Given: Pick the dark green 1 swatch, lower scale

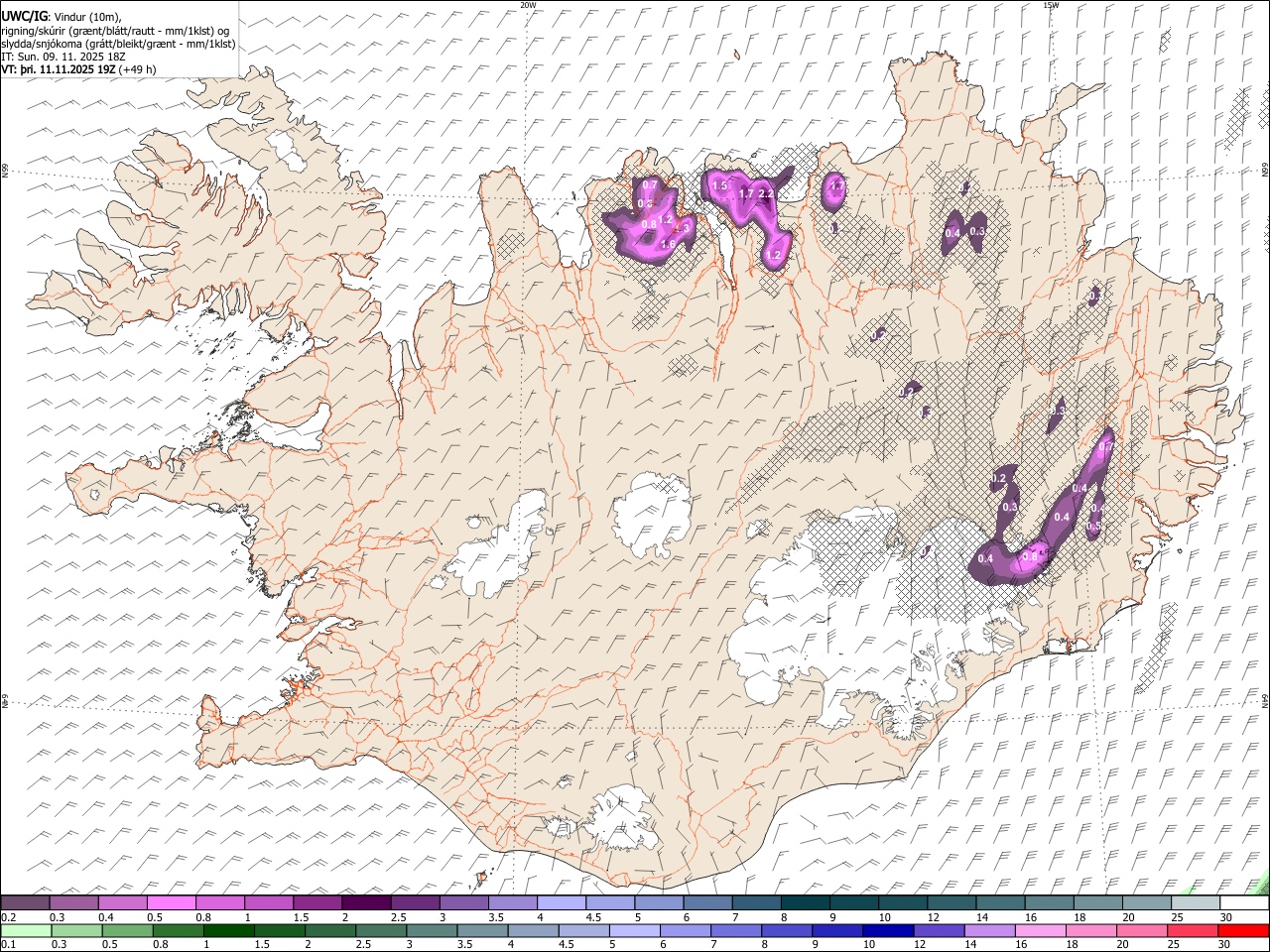Looking at the screenshot, I should pyautogui.click(x=229, y=930).
